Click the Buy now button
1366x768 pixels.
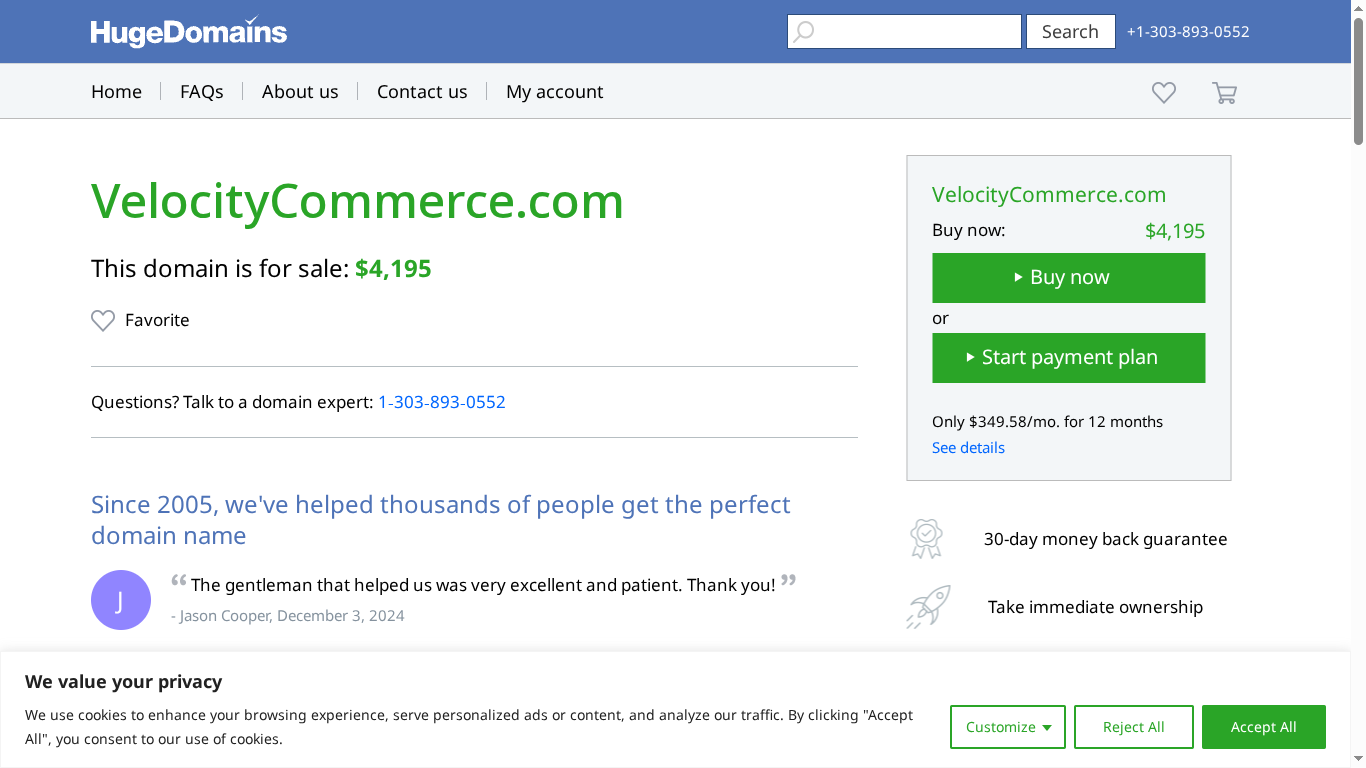1068,277
